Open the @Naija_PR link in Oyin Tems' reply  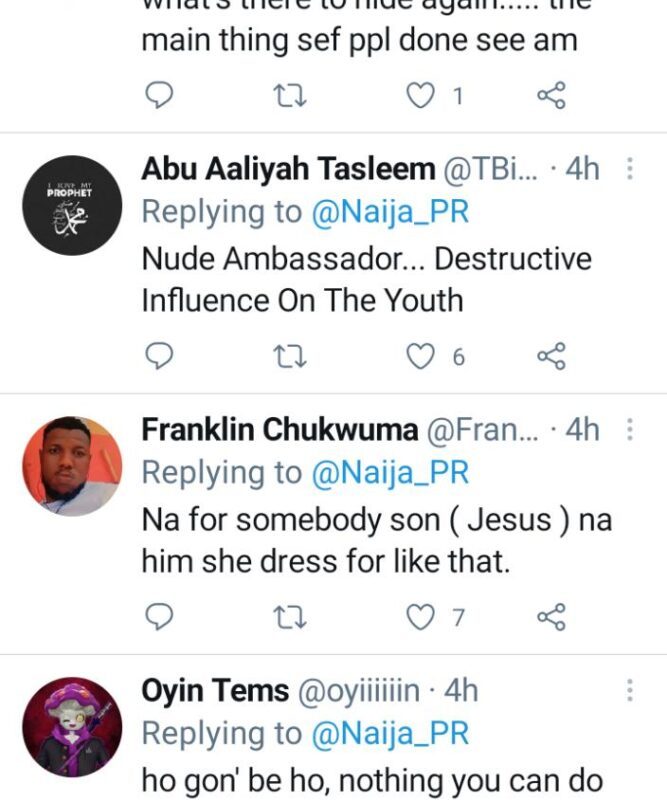pos(389,733)
